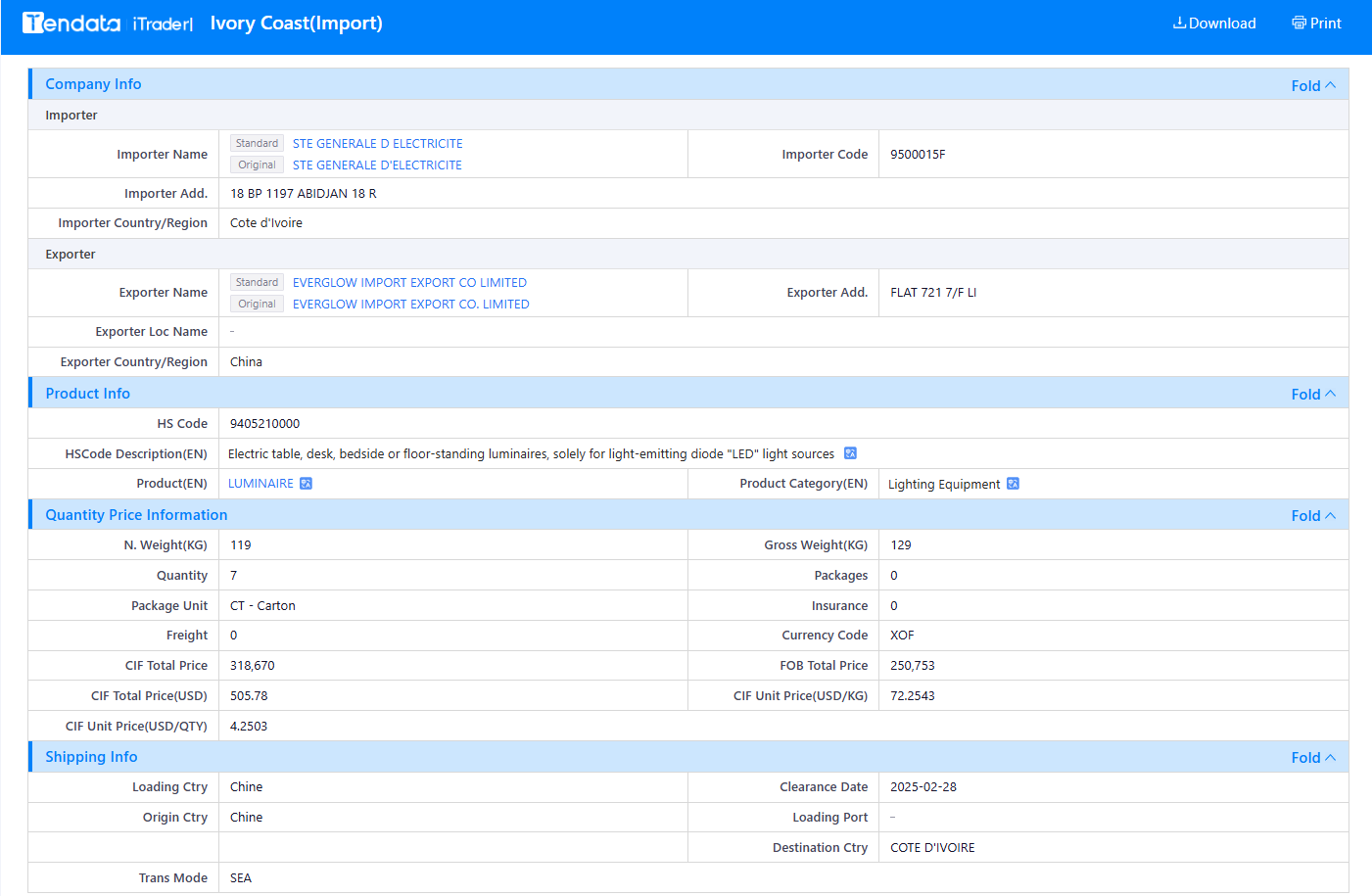Click the Original tag beside importer name
Viewport: 1372px width, 896px height.
point(257,165)
